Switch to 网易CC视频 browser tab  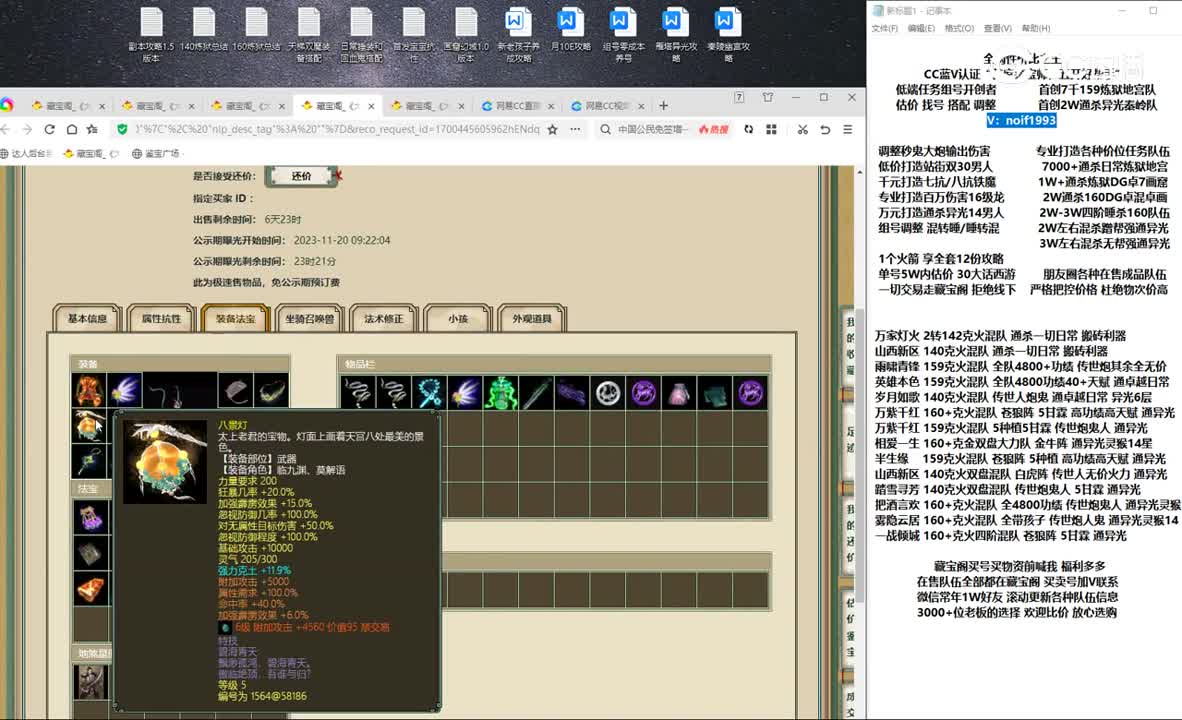[x=608, y=106]
